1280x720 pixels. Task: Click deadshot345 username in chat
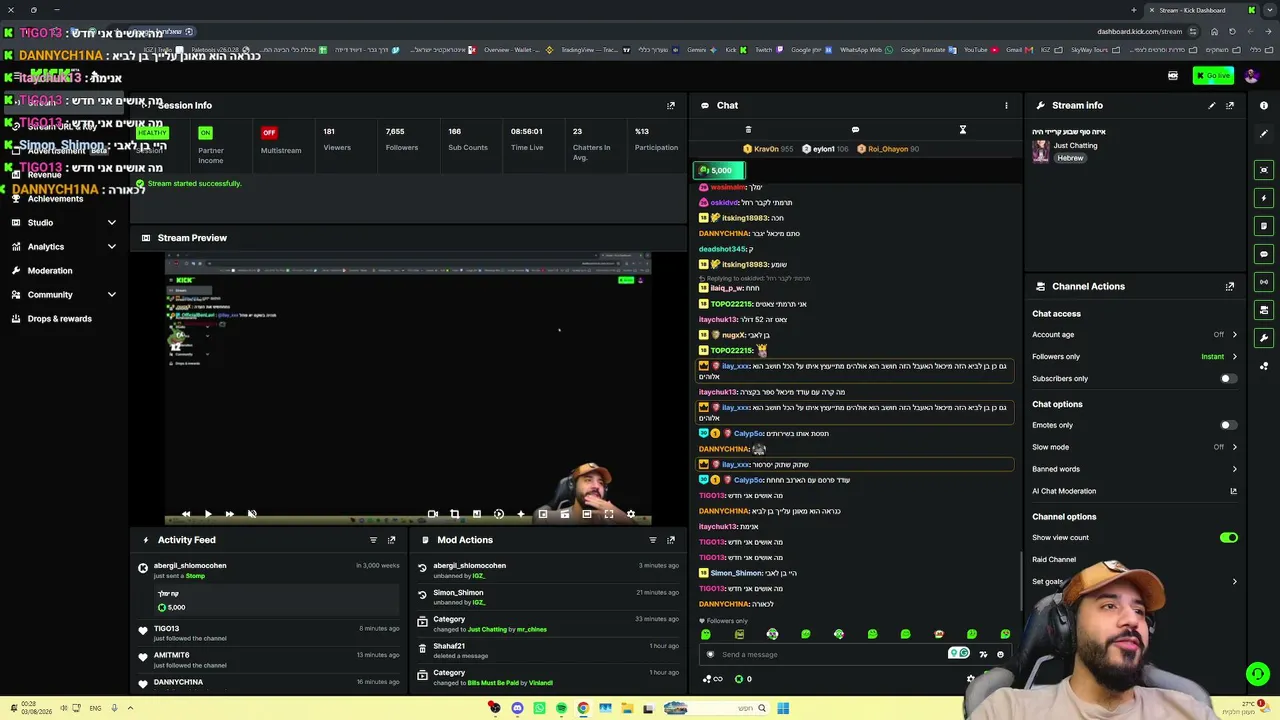[722, 249]
